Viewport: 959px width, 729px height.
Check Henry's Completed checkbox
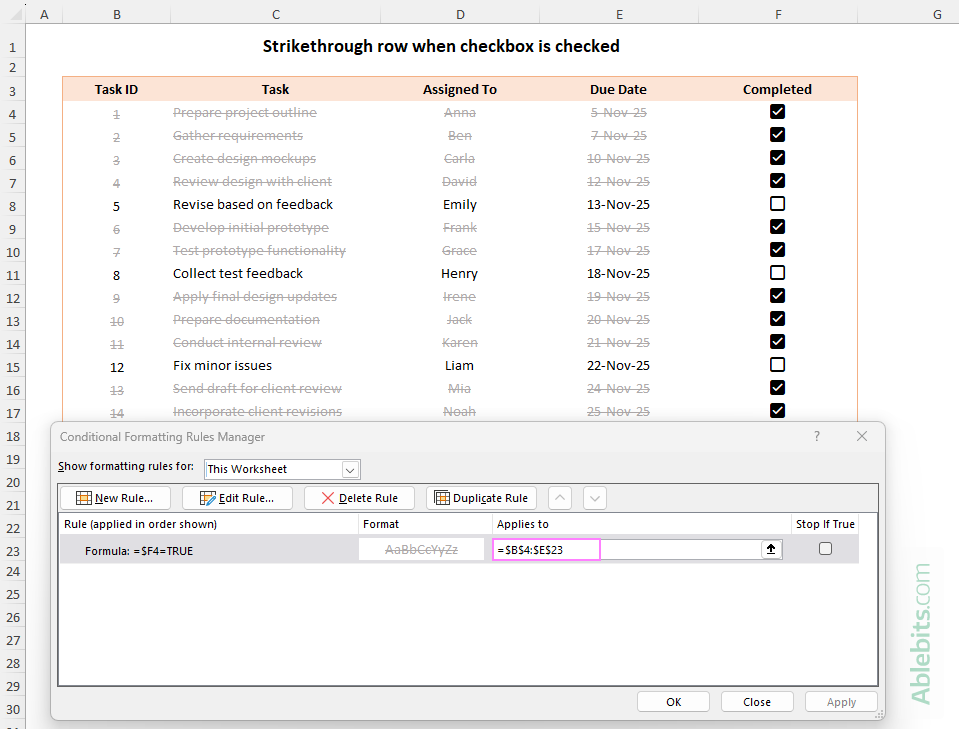click(x=777, y=273)
